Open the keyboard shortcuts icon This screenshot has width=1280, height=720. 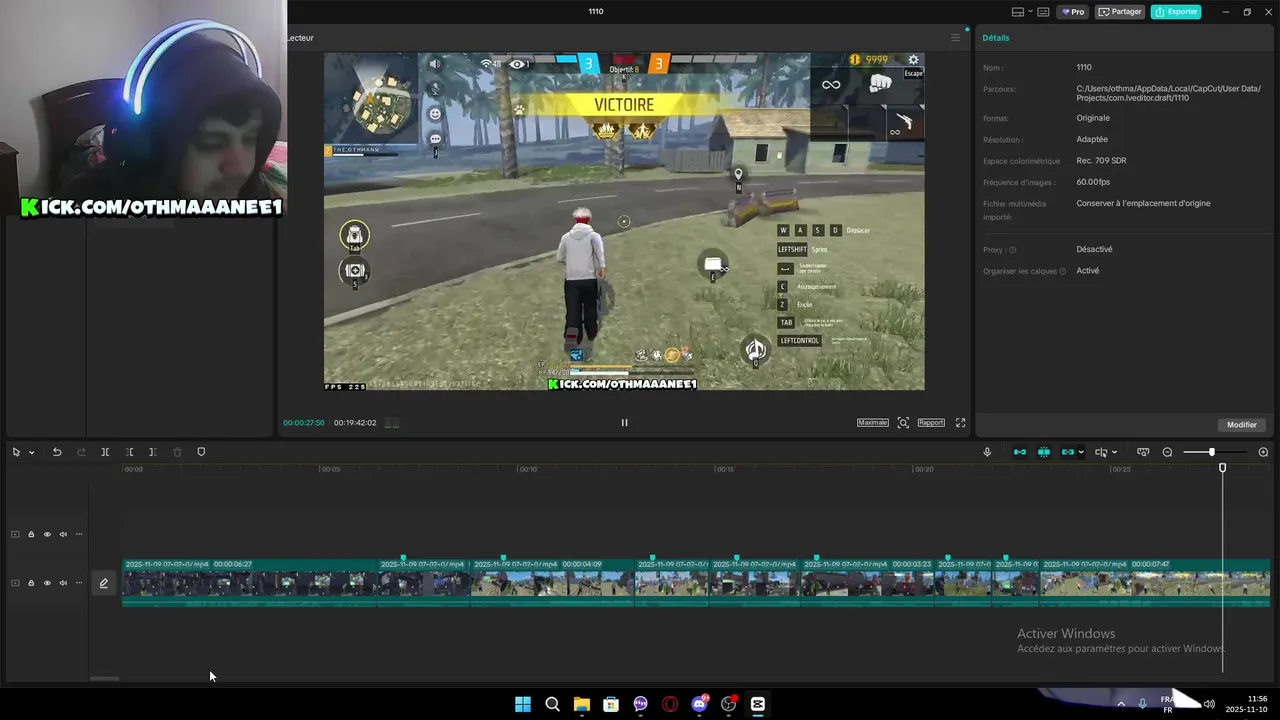click(x=1043, y=12)
